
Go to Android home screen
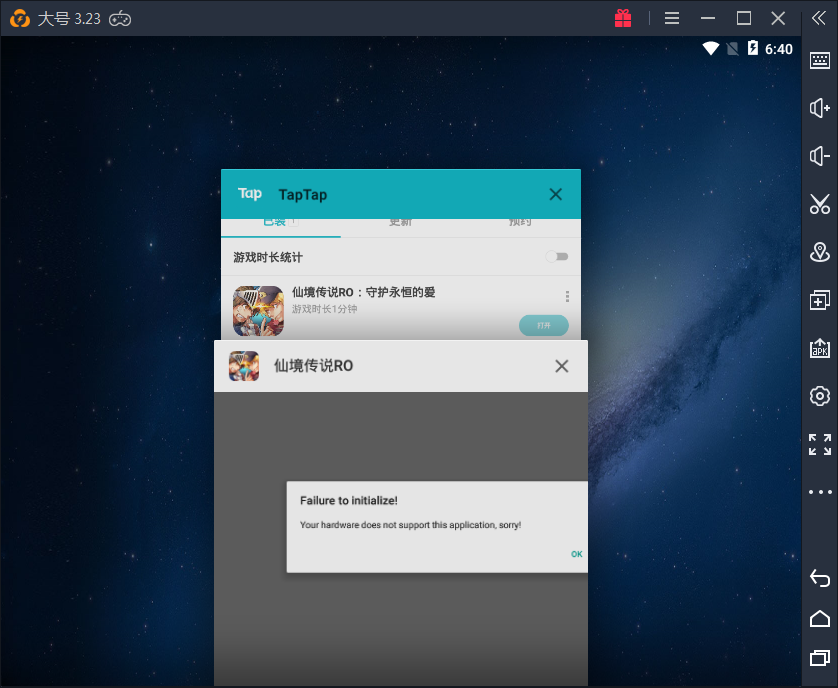[x=820, y=618]
